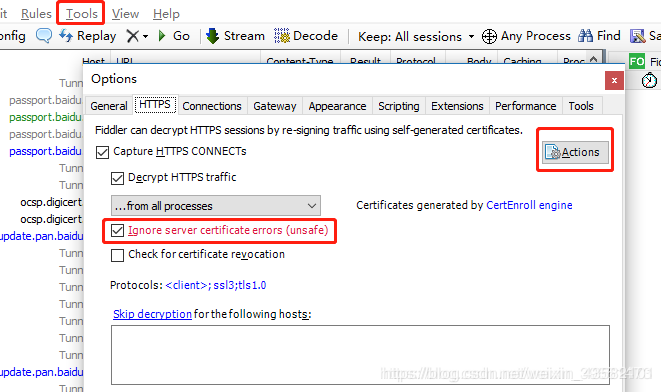Click the Actions button
Image resolution: width=661 pixels, height=392 pixels.
click(x=575, y=152)
